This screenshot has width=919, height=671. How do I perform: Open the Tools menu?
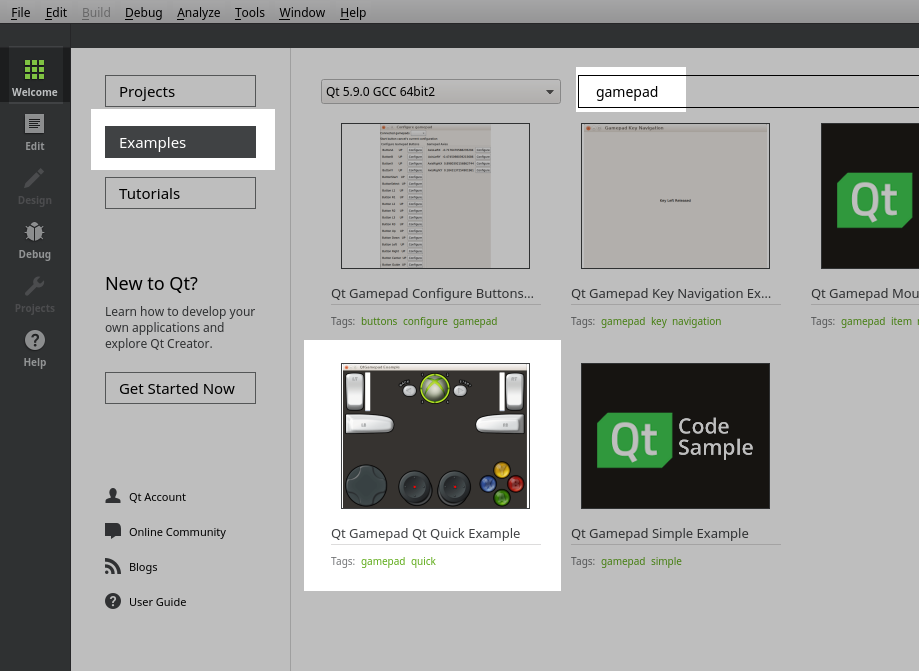pyautogui.click(x=249, y=12)
